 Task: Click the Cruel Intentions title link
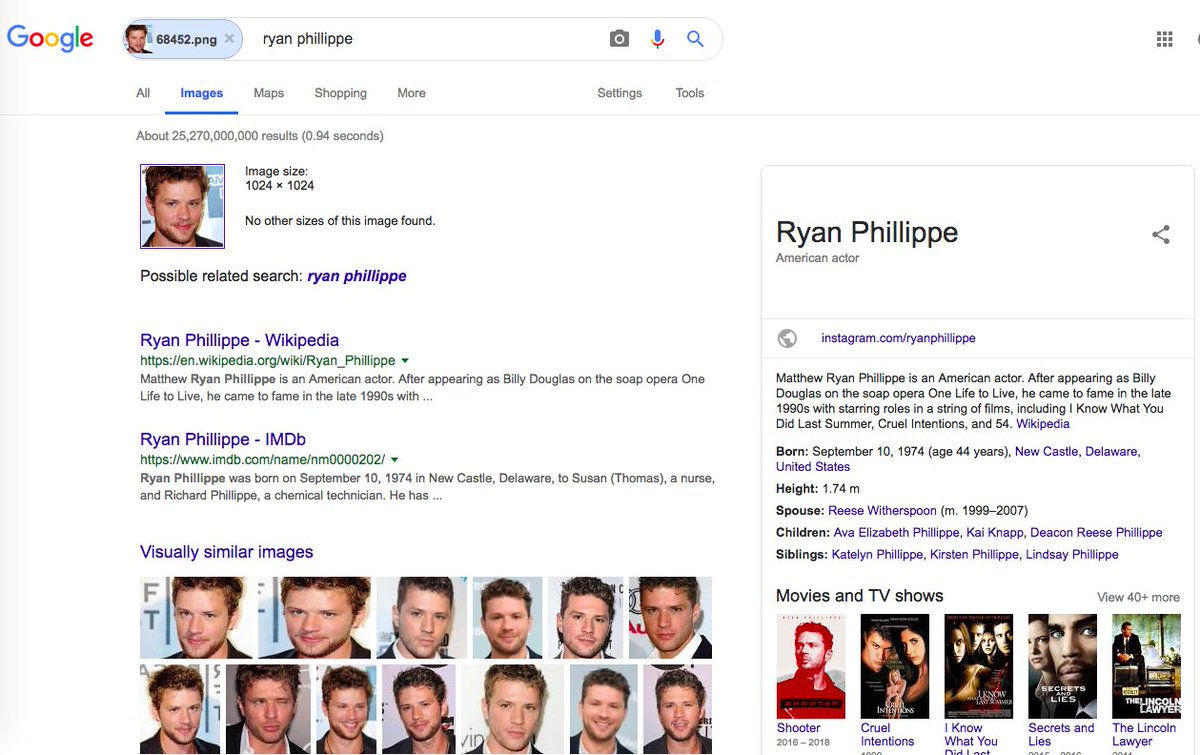click(x=888, y=735)
